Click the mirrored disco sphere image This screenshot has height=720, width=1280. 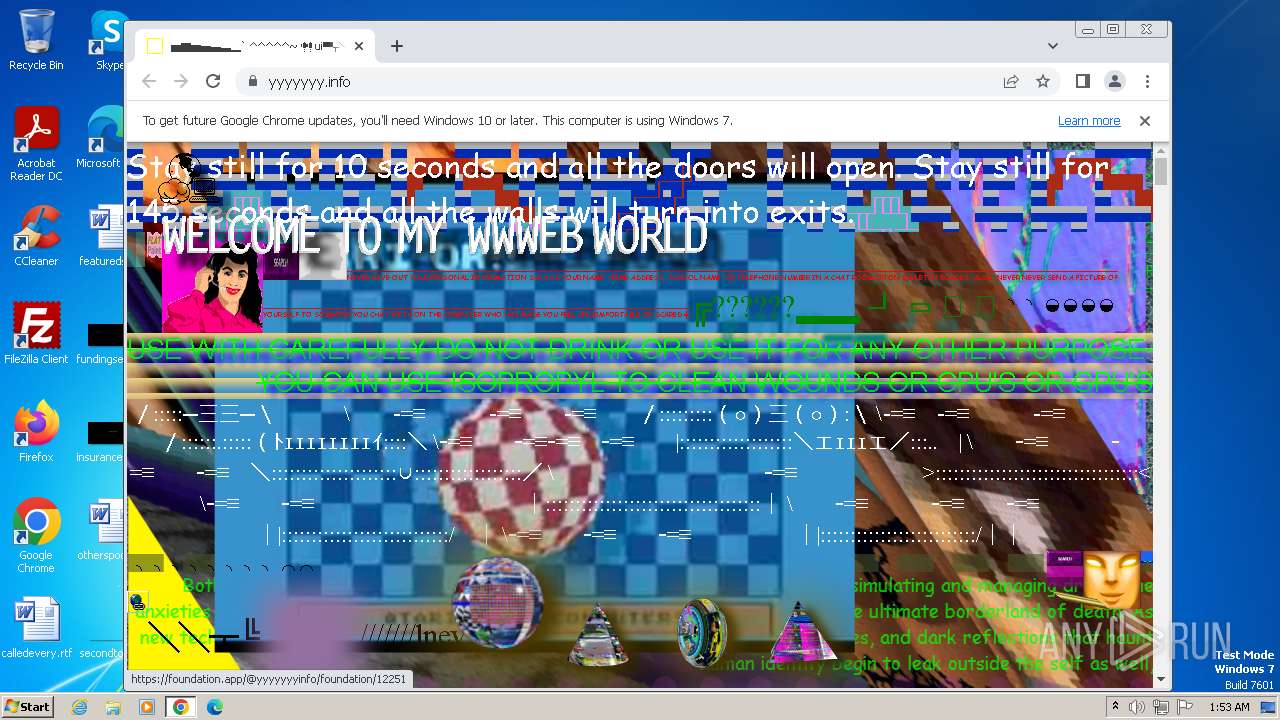coord(497,603)
